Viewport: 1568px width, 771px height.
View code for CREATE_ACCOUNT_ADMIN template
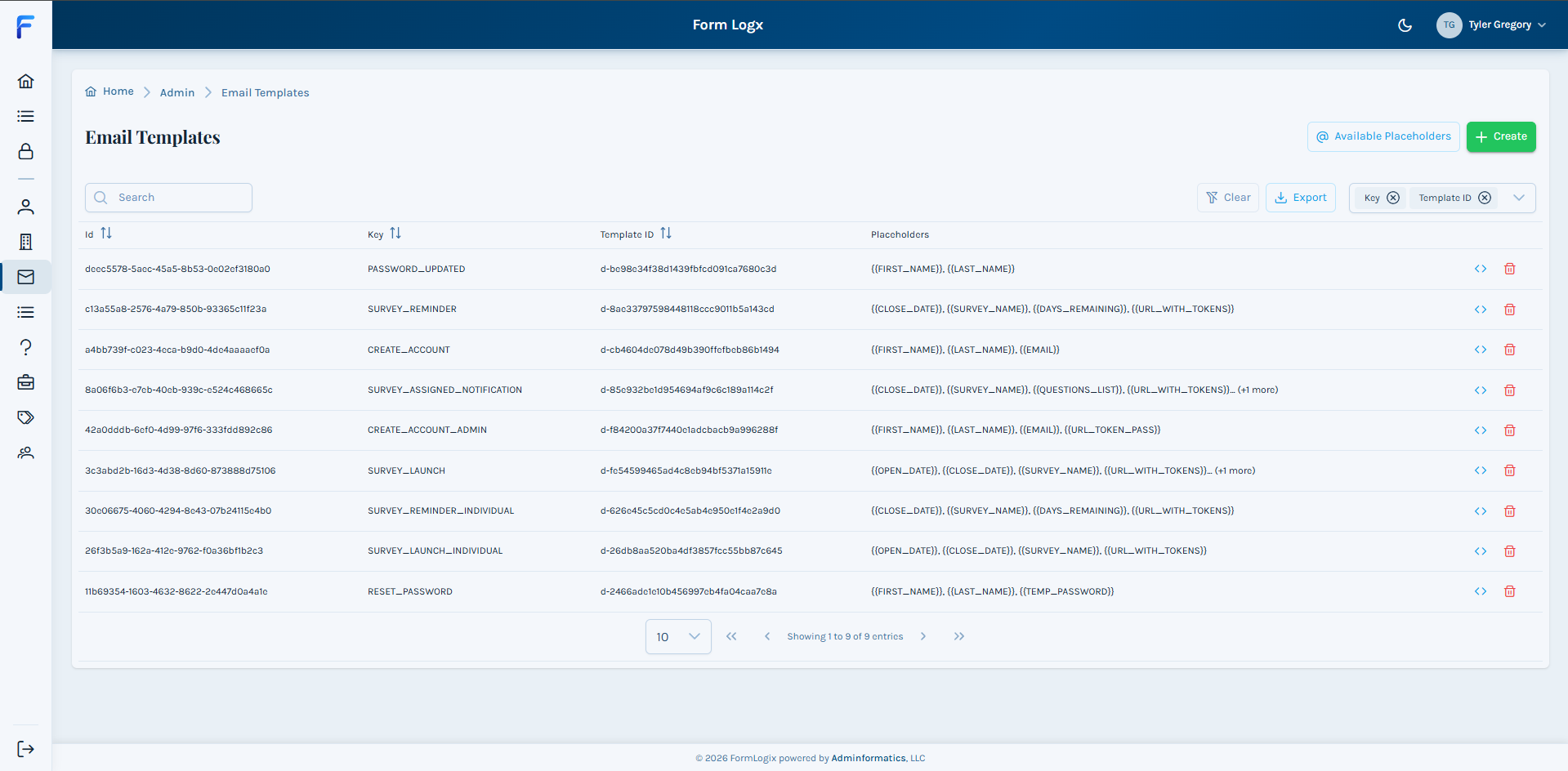coord(1481,430)
